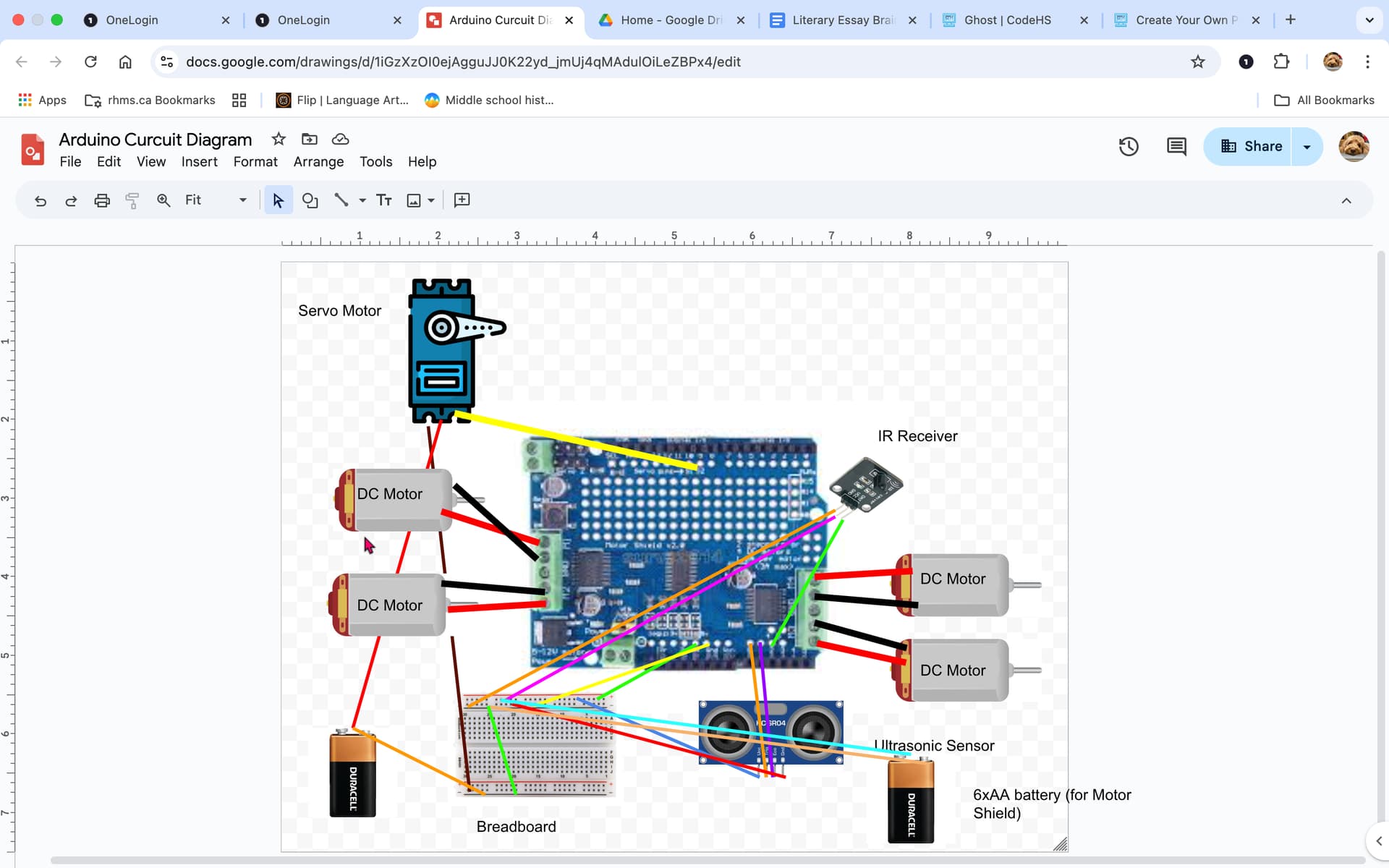Open version history
Image resolution: width=1389 pixels, height=868 pixels.
[1128, 146]
